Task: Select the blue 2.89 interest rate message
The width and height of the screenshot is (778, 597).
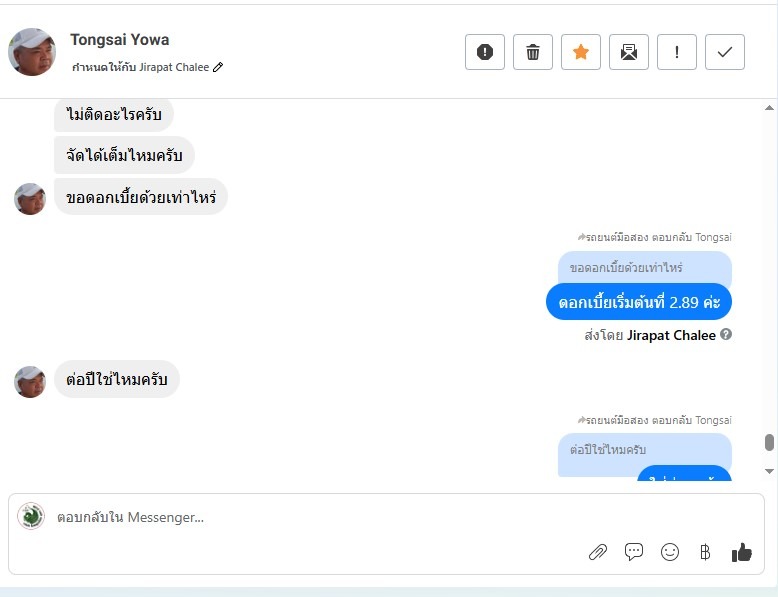Action: [639, 302]
